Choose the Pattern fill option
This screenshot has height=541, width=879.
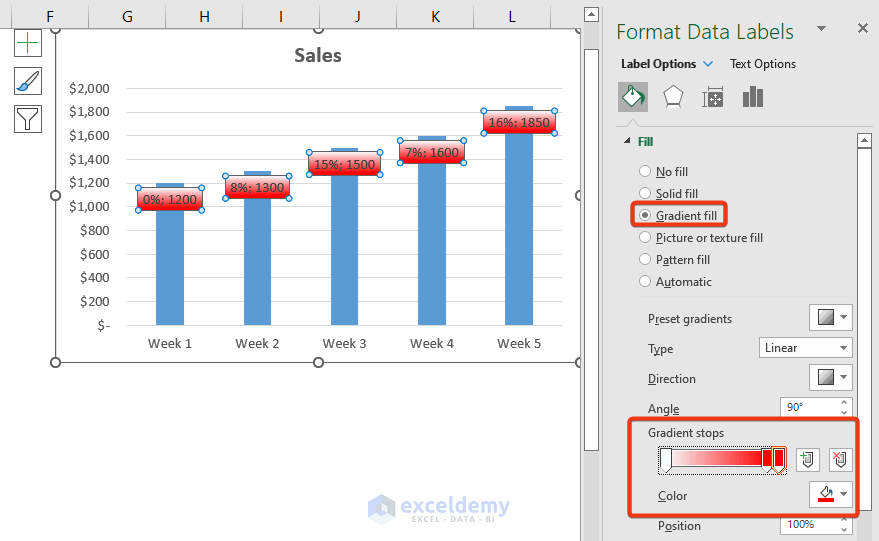pyautogui.click(x=675, y=260)
